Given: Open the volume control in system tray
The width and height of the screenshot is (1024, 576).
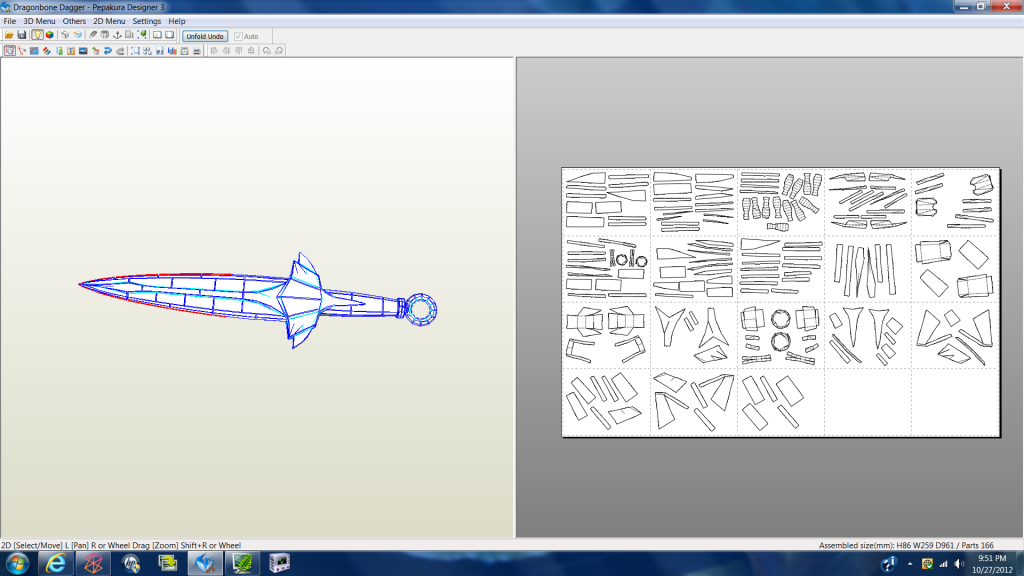Looking at the screenshot, I should pyautogui.click(x=959, y=564).
